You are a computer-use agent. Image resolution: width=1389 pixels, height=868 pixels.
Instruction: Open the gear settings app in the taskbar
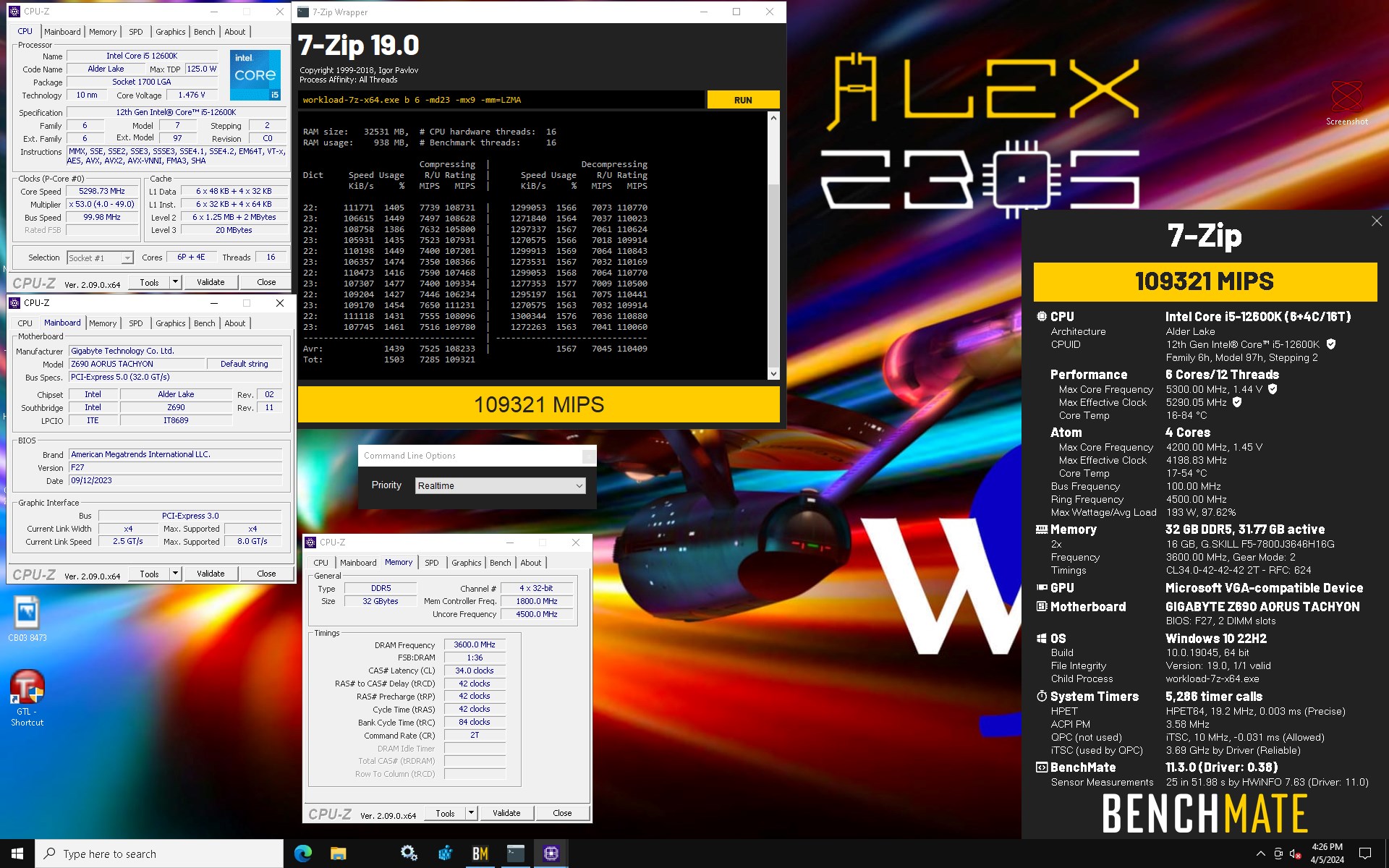pos(409,854)
